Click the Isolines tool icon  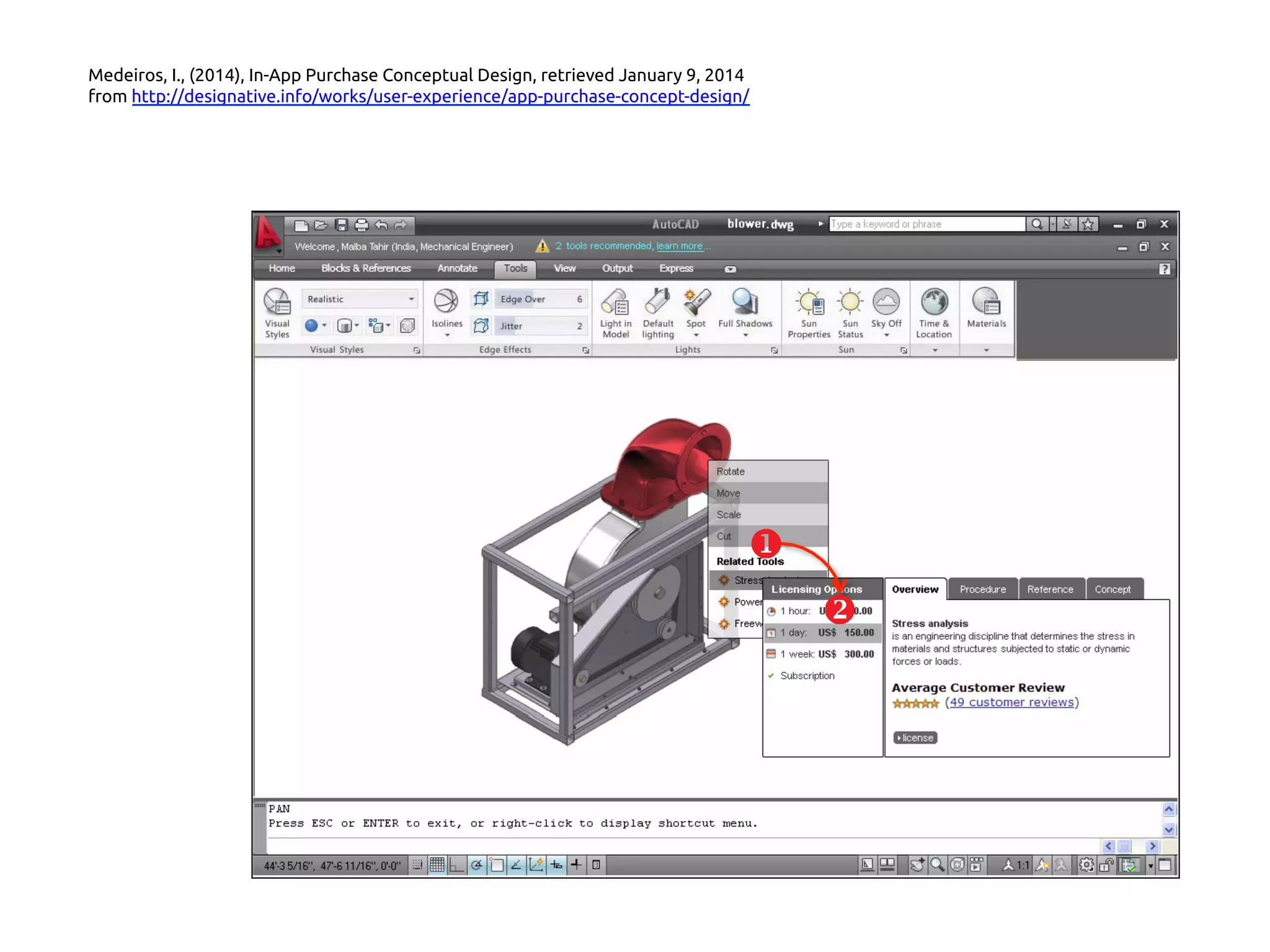tap(446, 302)
